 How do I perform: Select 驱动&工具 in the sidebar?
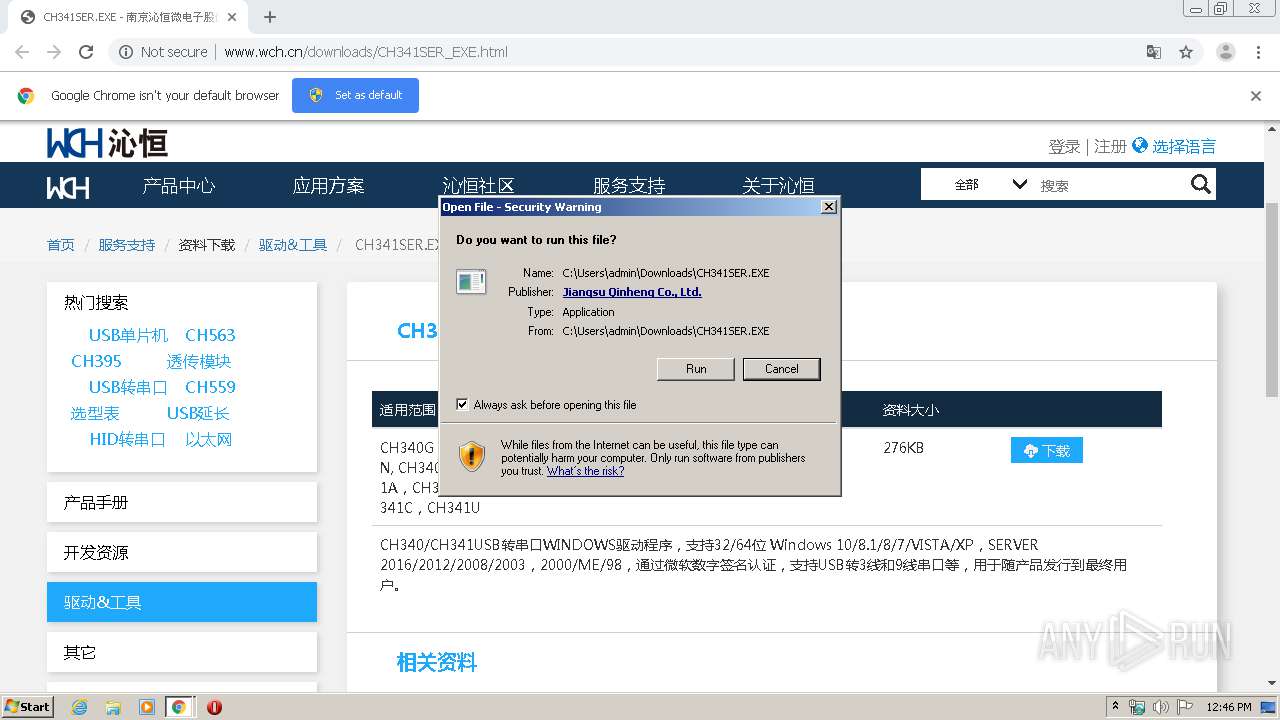click(x=182, y=602)
